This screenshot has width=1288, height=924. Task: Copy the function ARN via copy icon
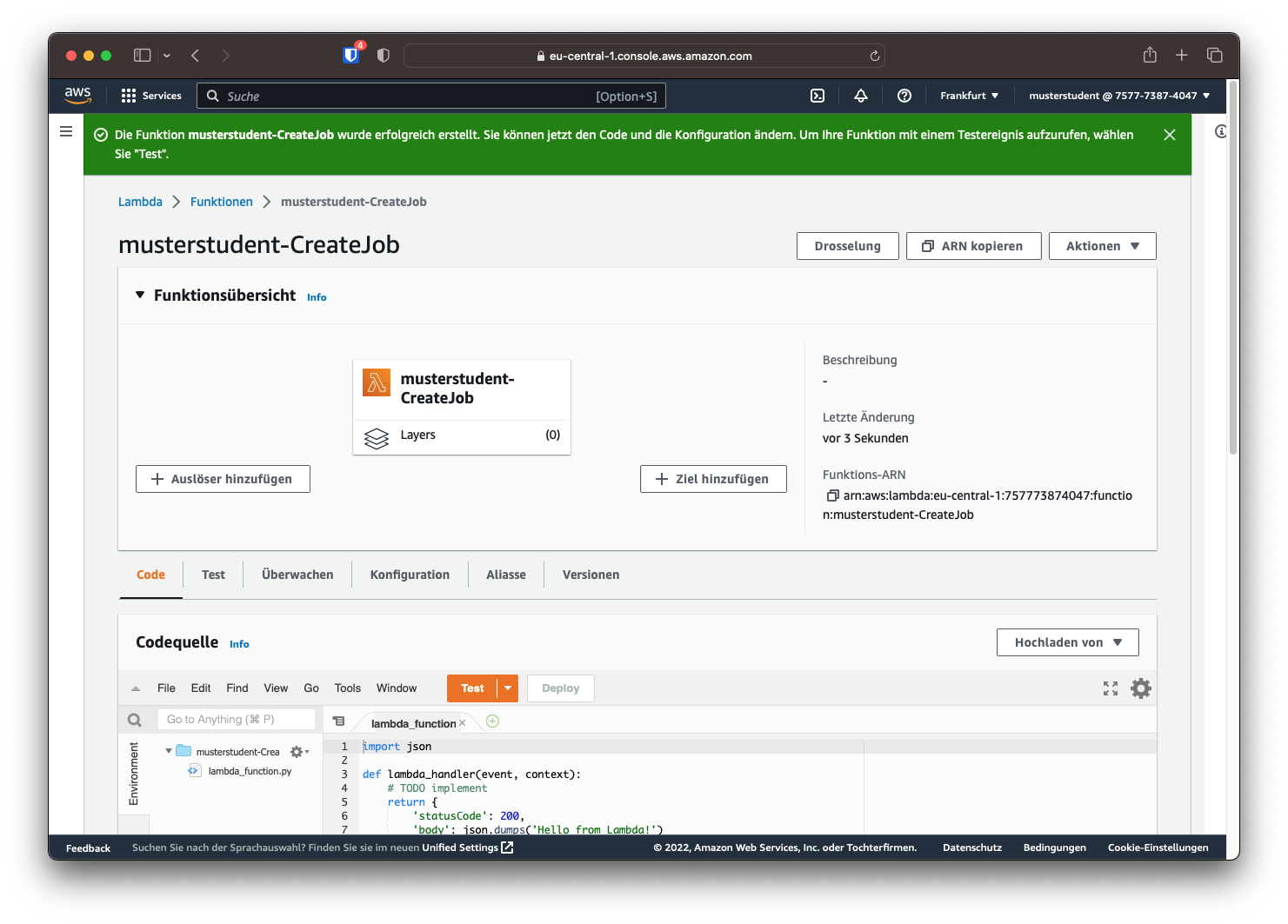click(x=832, y=495)
